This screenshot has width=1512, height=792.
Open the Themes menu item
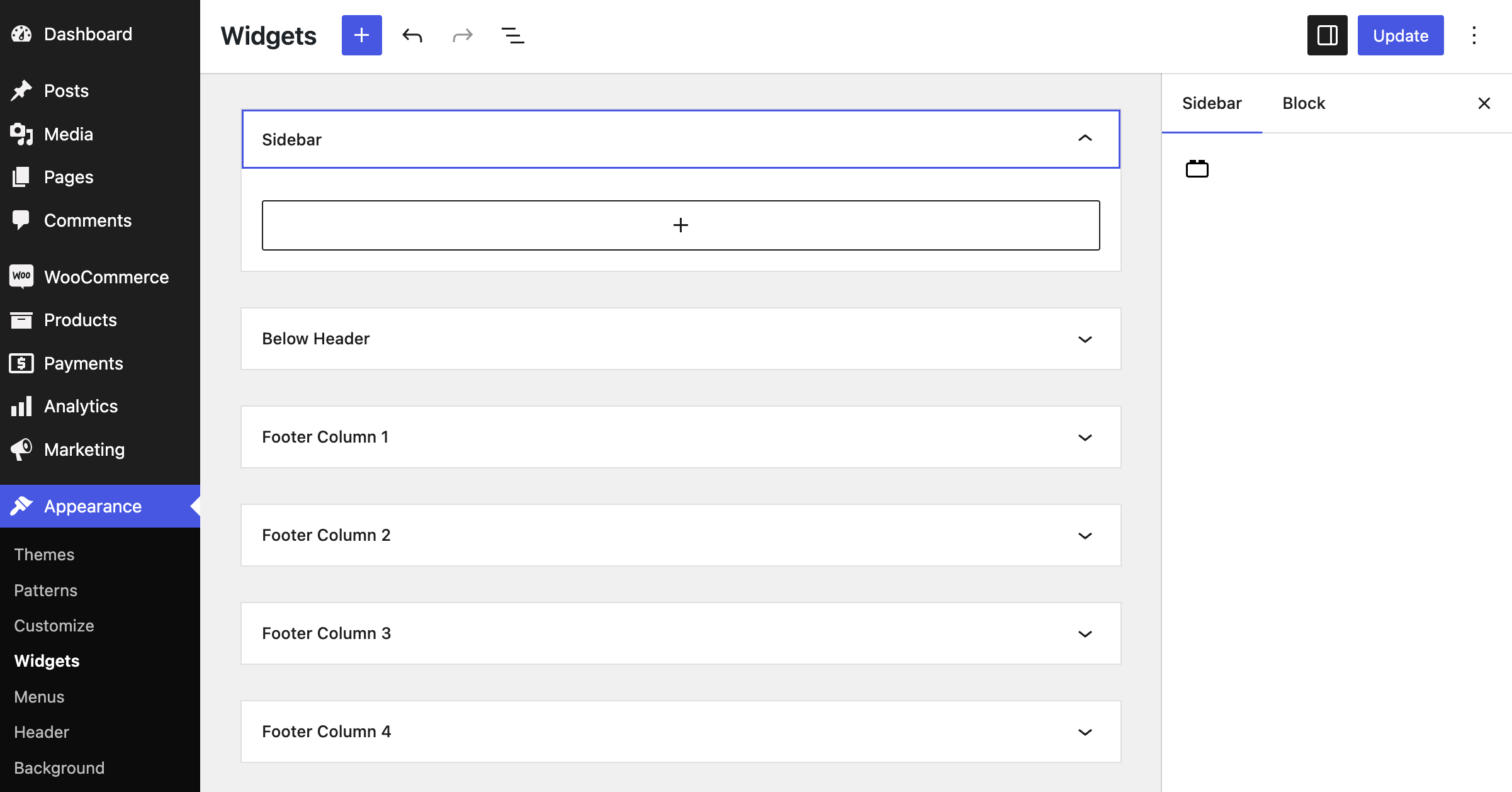44,554
